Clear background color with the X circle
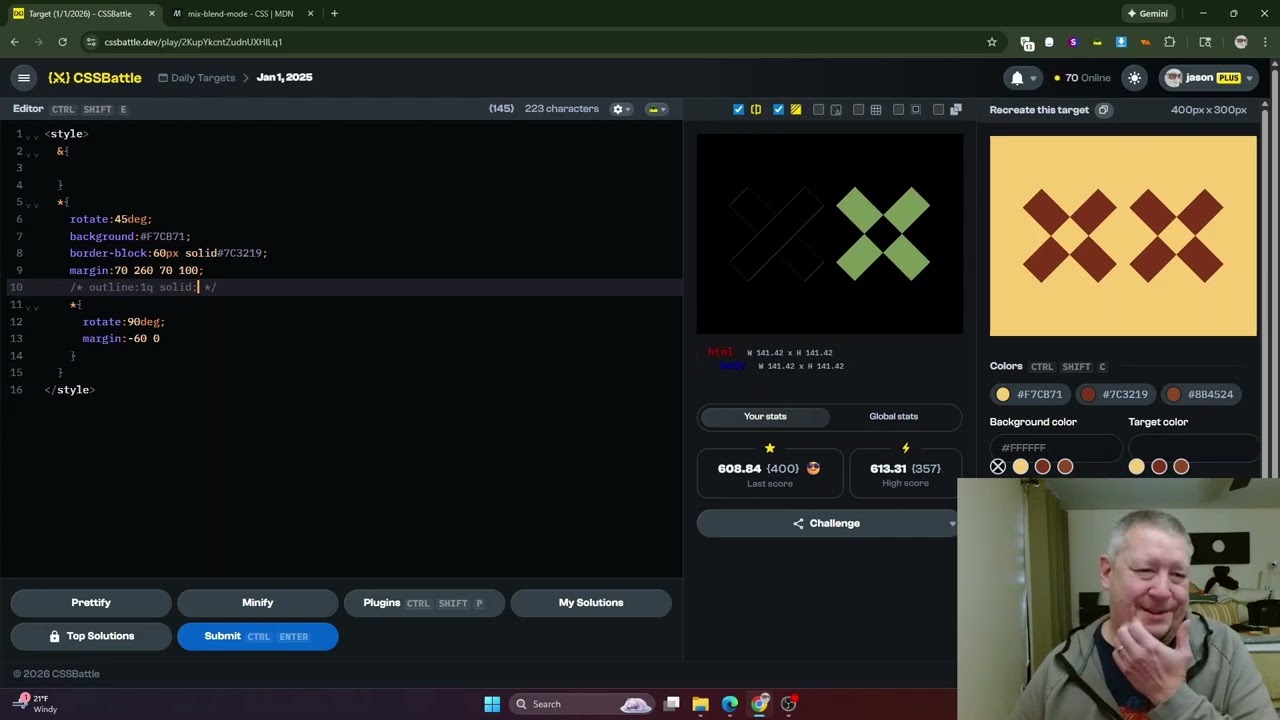 [x=998, y=467]
